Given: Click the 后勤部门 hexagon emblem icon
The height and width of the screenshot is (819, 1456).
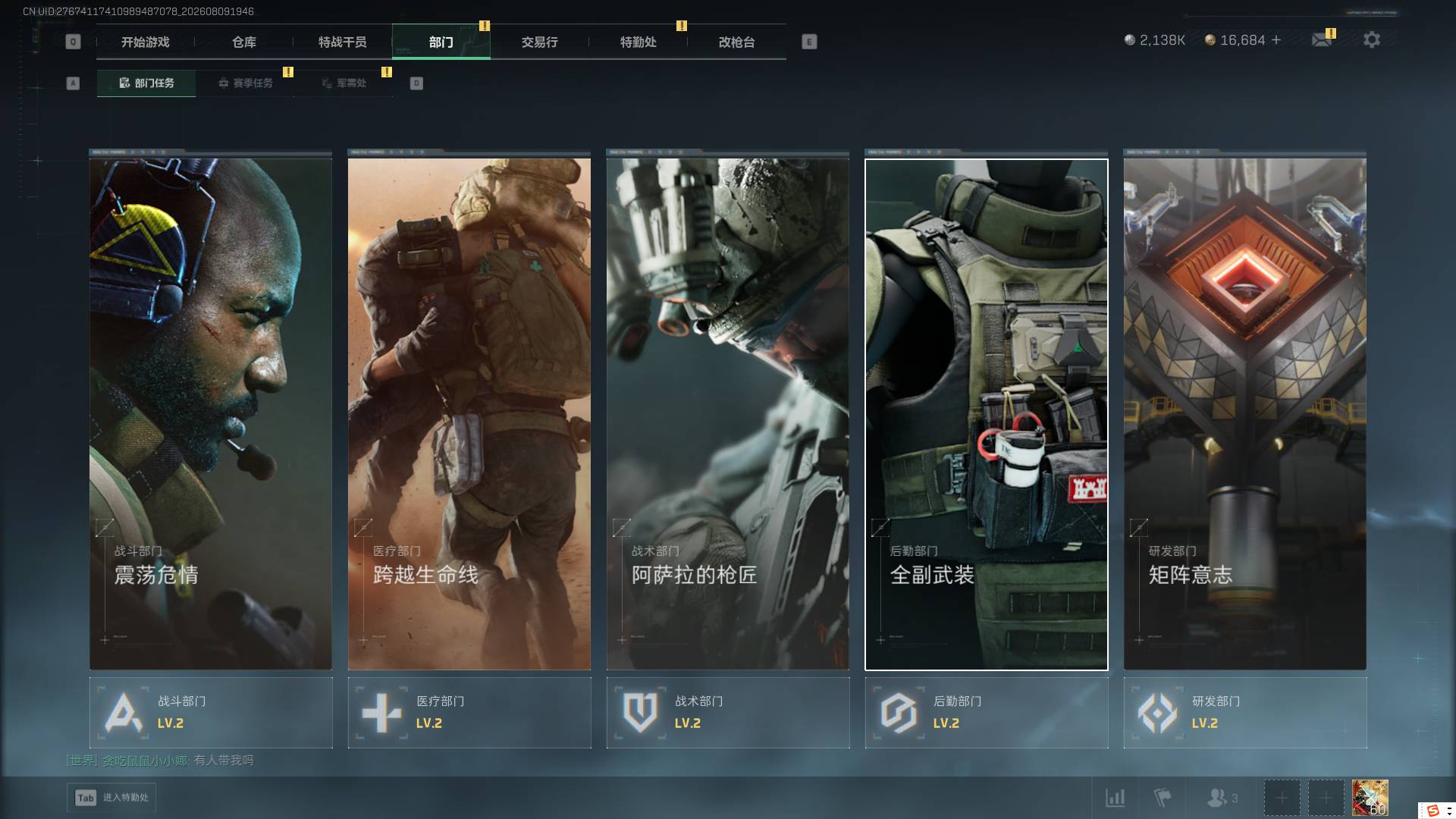Looking at the screenshot, I should [x=899, y=713].
